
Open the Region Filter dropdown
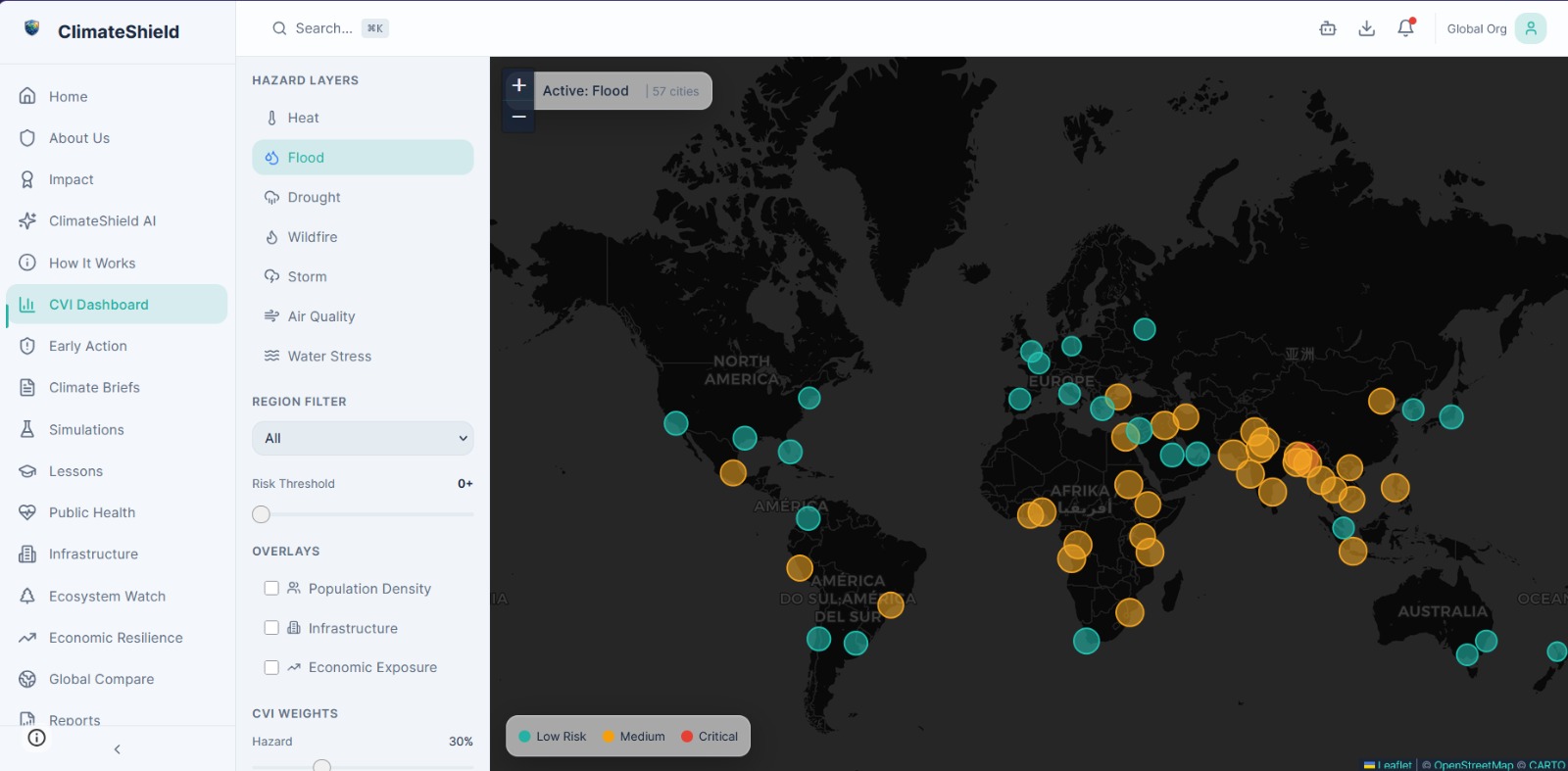363,438
